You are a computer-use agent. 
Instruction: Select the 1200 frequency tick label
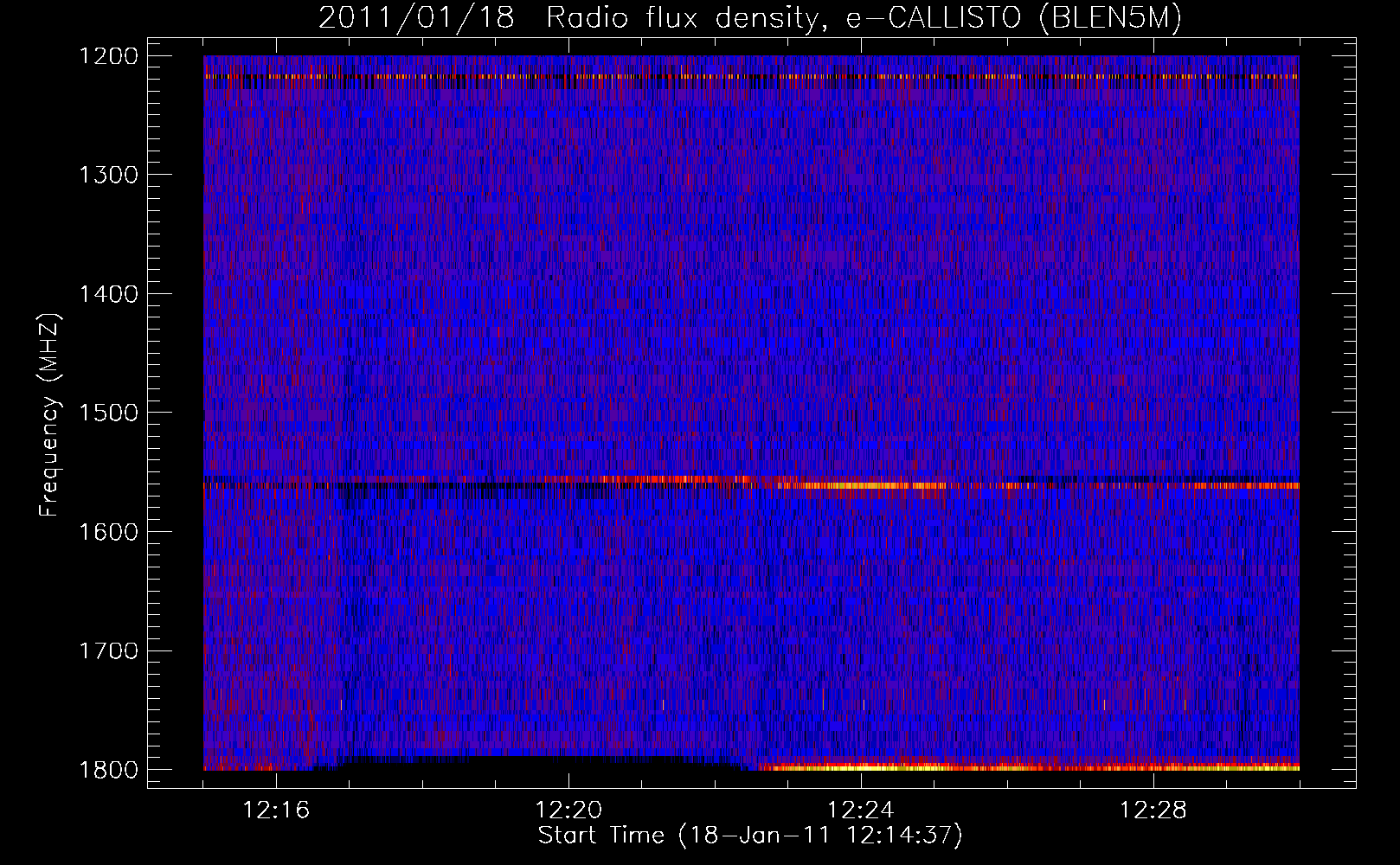point(108,56)
